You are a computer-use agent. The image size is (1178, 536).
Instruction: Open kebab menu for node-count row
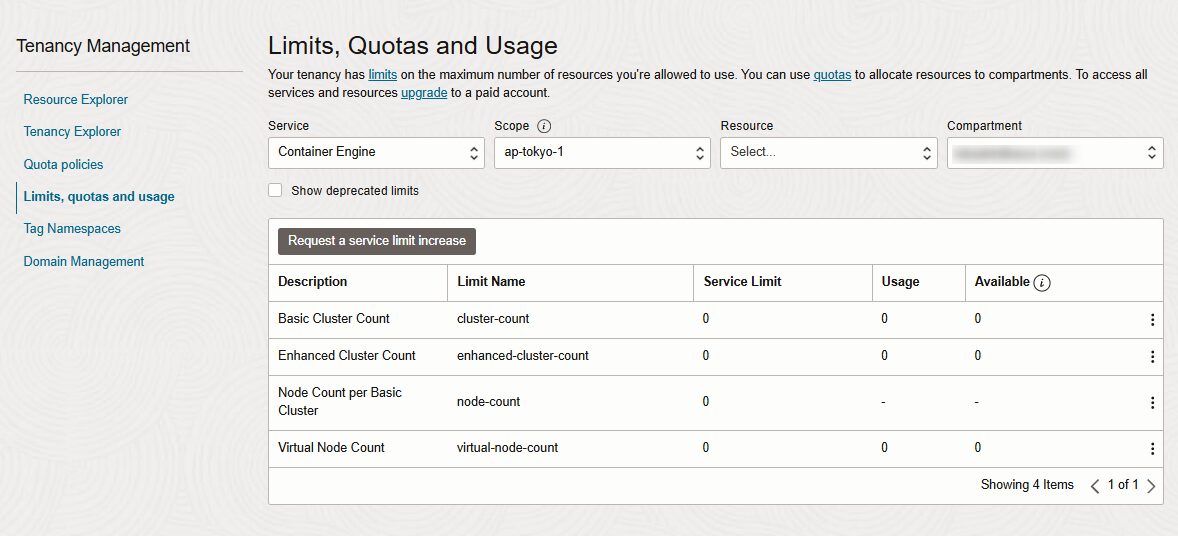pos(1152,403)
